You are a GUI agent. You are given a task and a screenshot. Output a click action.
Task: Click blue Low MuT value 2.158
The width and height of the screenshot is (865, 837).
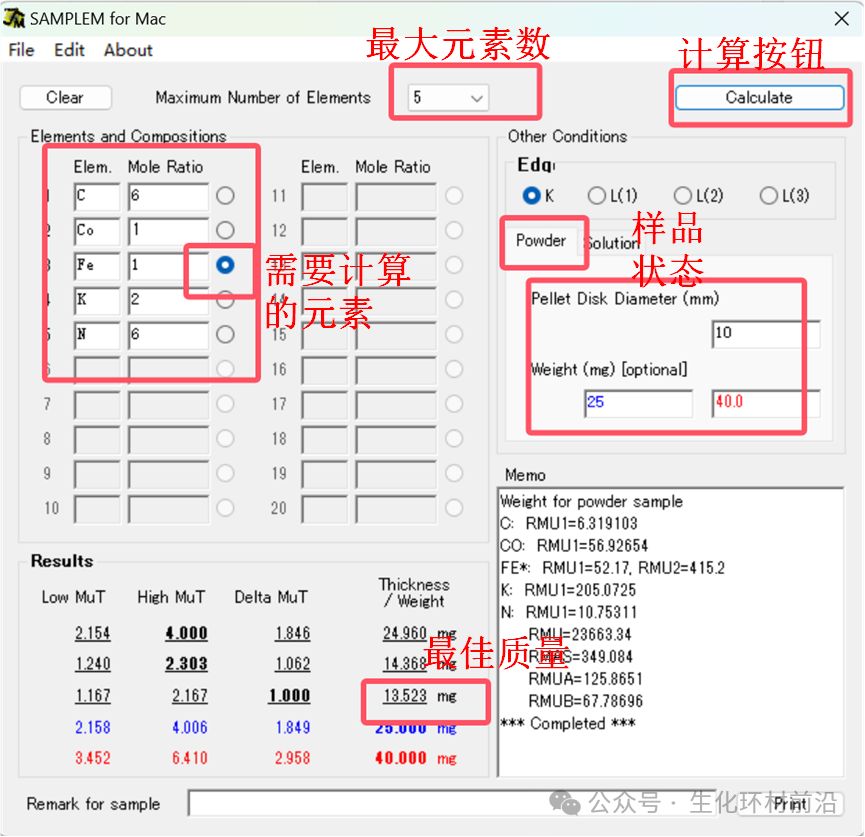93,727
